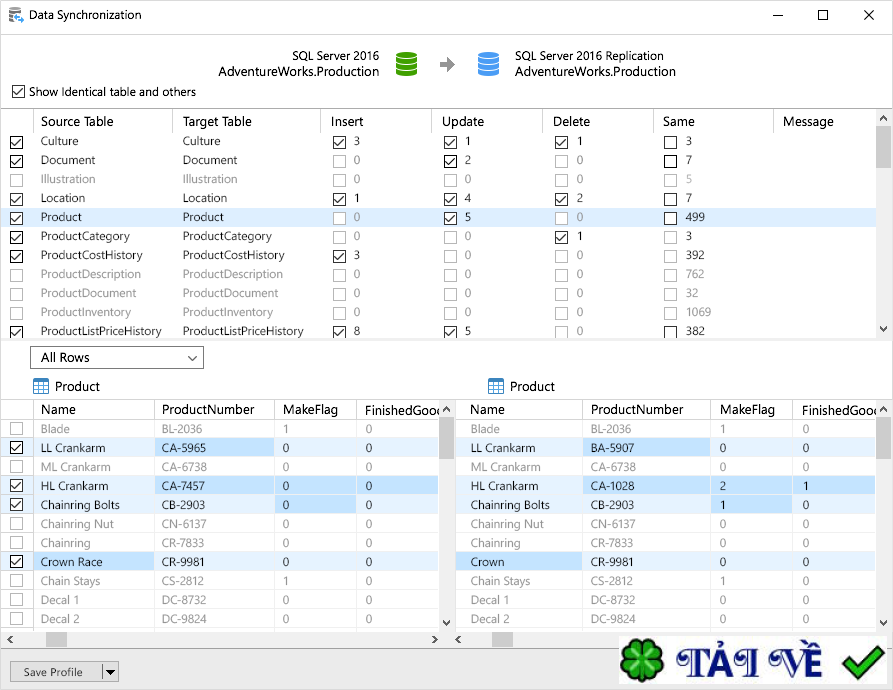
Task: Uncheck the Update checkbox for Product
Action: coord(450,218)
